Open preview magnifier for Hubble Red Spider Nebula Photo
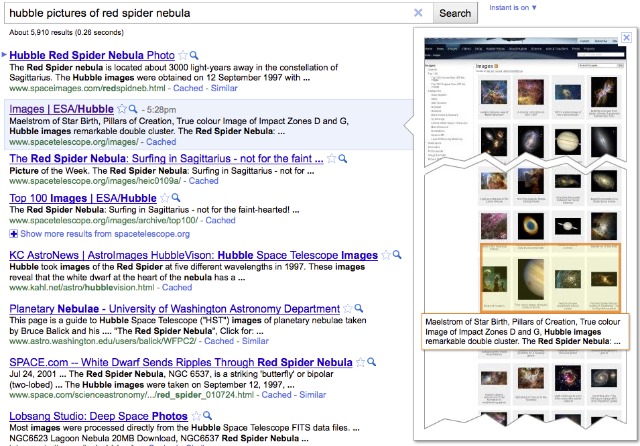 (193, 55)
